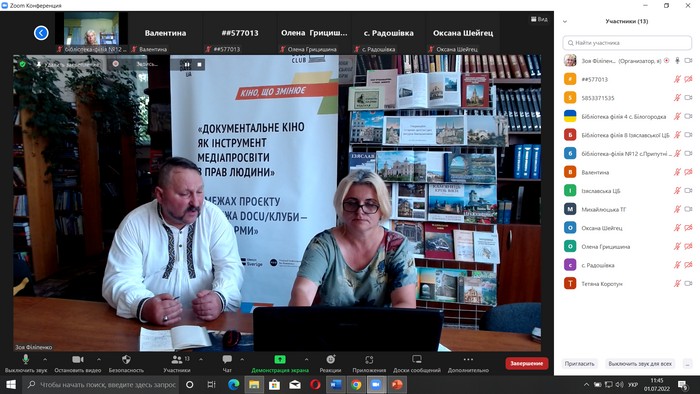
Task: Open Participants icon in bottom toolbar
Action: tap(177, 359)
